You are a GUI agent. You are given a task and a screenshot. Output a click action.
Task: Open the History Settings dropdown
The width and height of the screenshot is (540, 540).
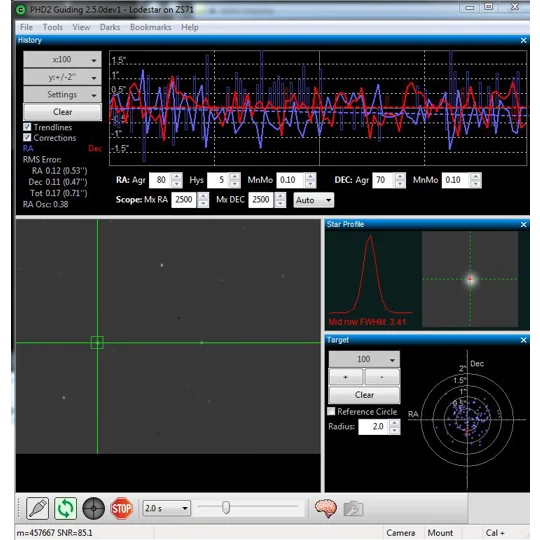click(62, 95)
